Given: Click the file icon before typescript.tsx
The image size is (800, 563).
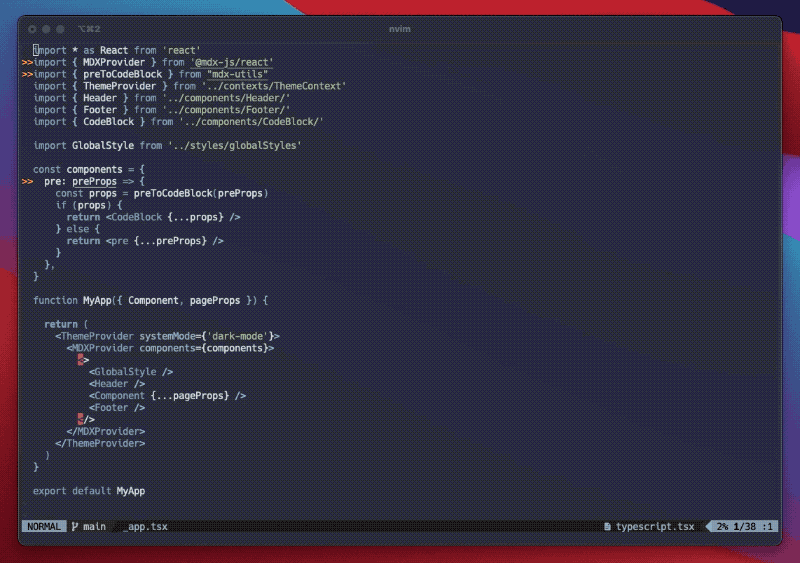Looking at the screenshot, I should pos(607,526).
